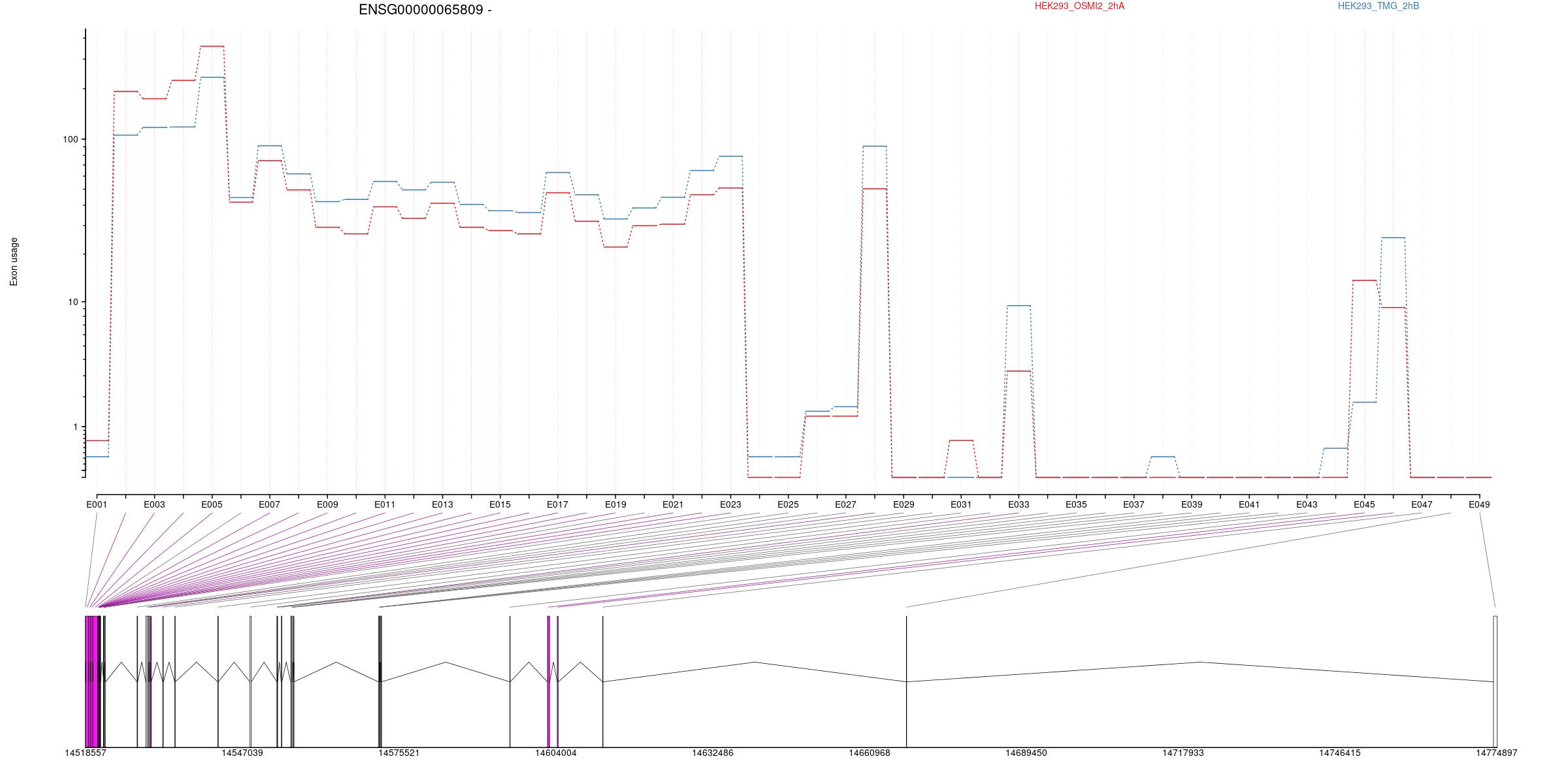1568x784 pixels.
Task: Click exon label E001
Action: (97, 504)
